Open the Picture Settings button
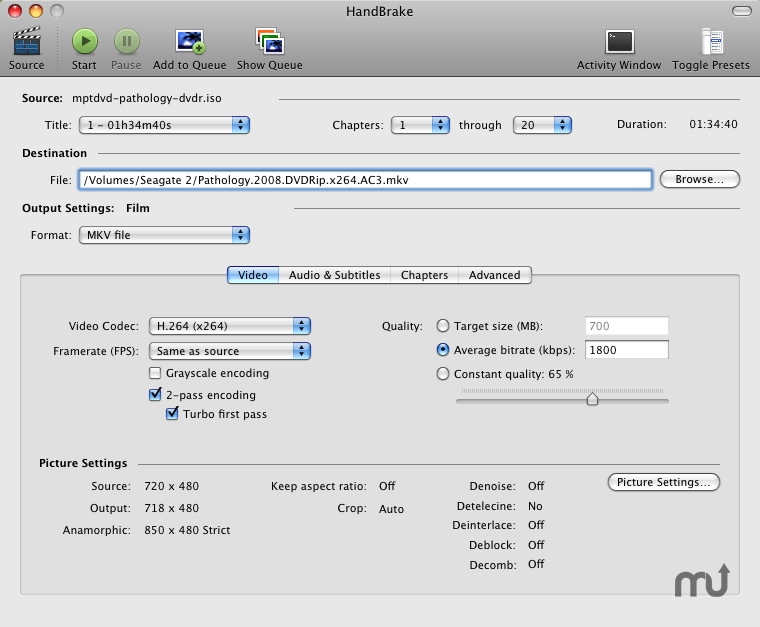760x627 pixels. [663, 482]
